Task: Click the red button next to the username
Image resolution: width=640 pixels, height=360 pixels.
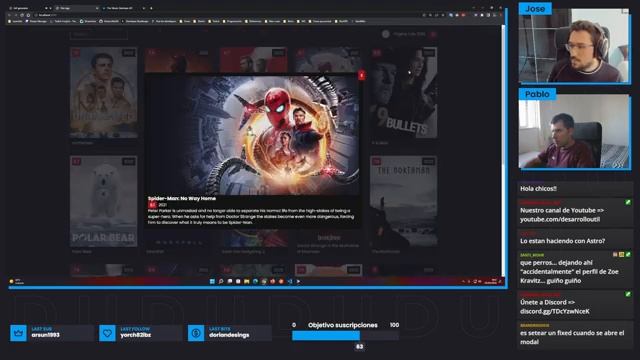Action: [433, 34]
